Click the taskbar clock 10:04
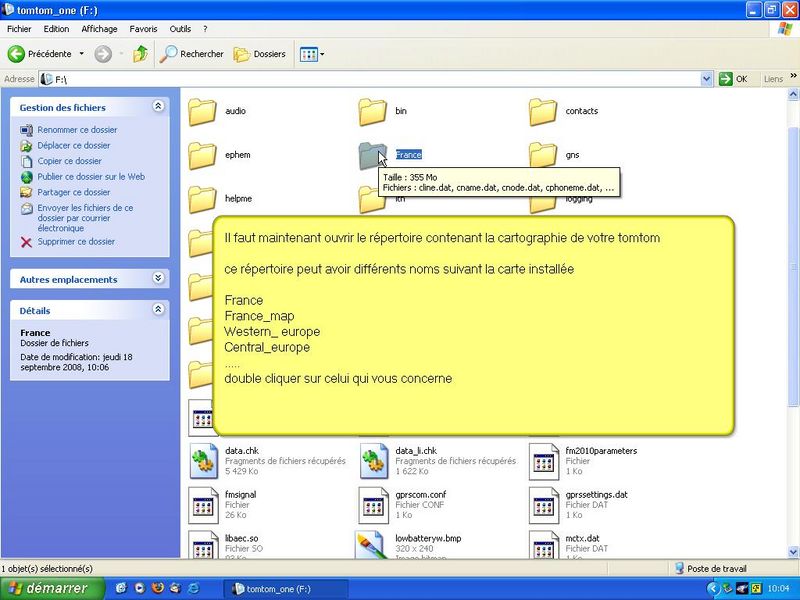Image resolution: width=800 pixels, height=600 pixels. (x=779, y=589)
